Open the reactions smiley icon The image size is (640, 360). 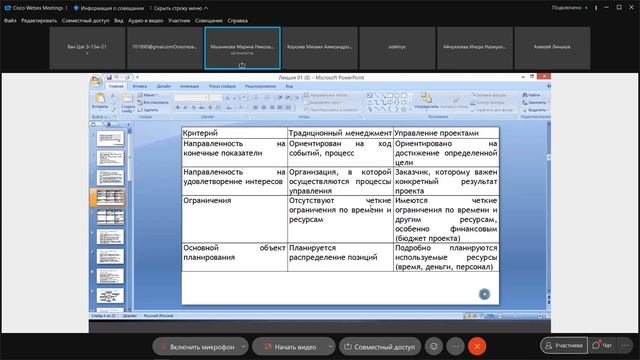[x=434, y=347]
